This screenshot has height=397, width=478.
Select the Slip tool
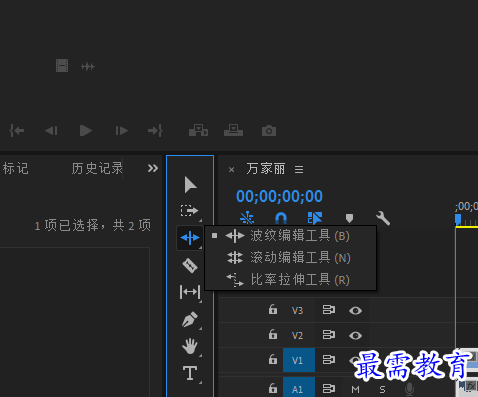[x=190, y=292]
